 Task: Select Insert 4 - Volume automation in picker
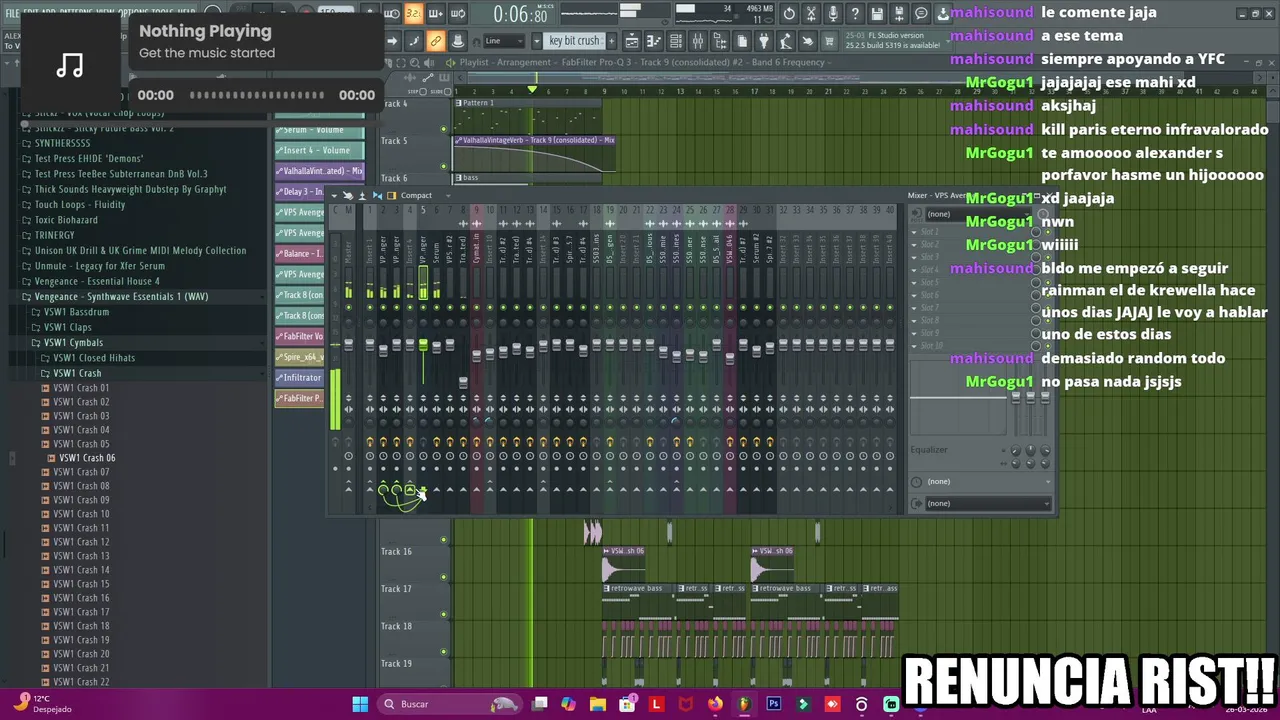pos(320,150)
